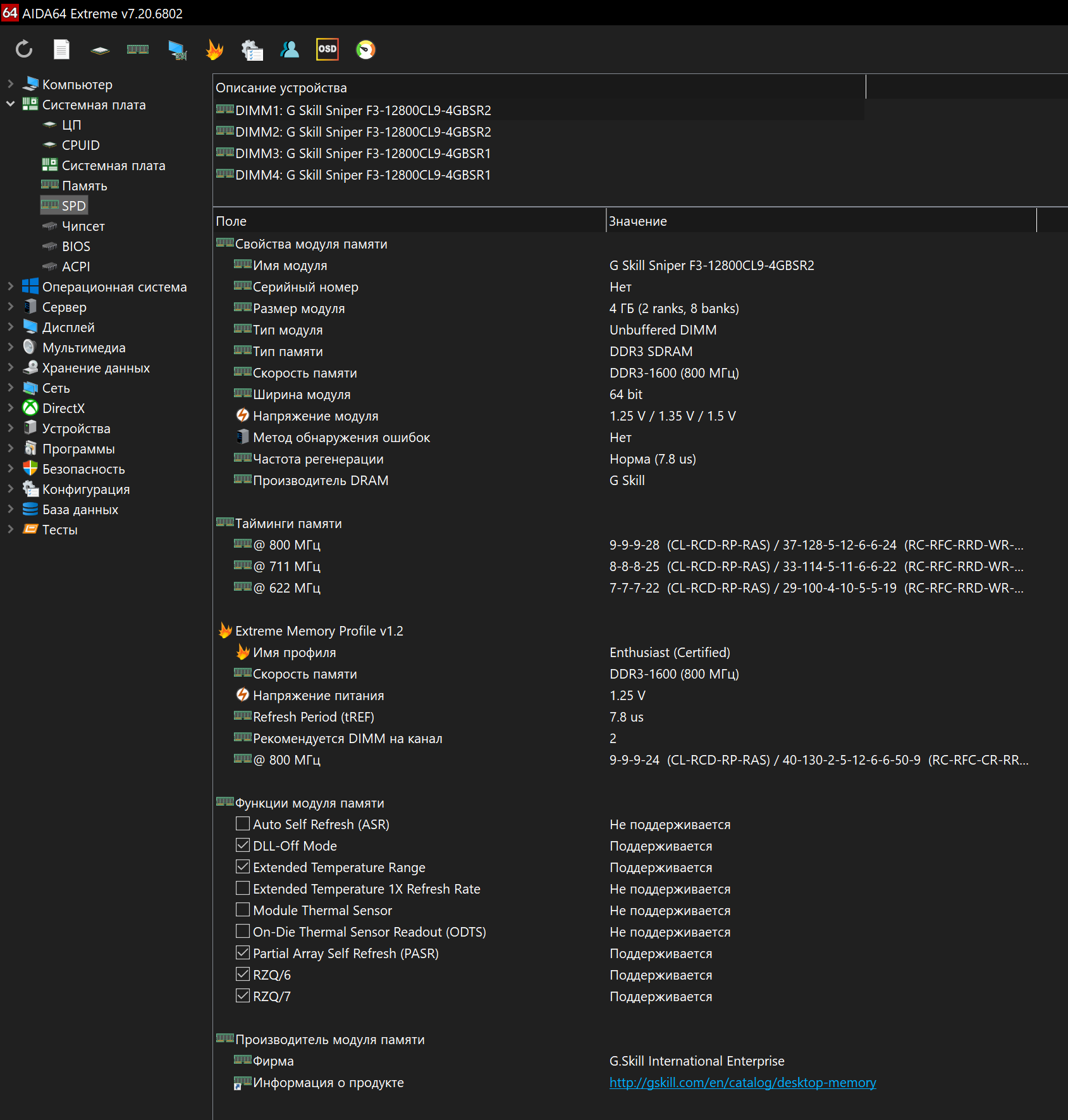The width and height of the screenshot is (1068, 1120).
Task: Click the Поле column header
Action: (410, 221)
